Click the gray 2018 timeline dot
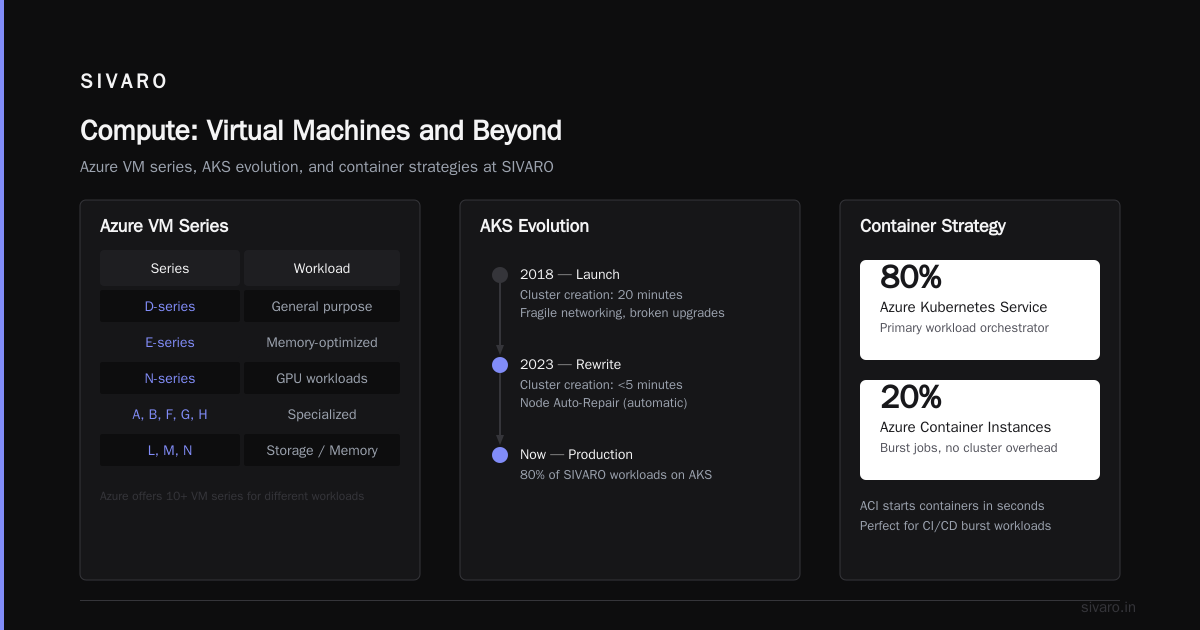The image size is (1200, 630). coord(500,275)
